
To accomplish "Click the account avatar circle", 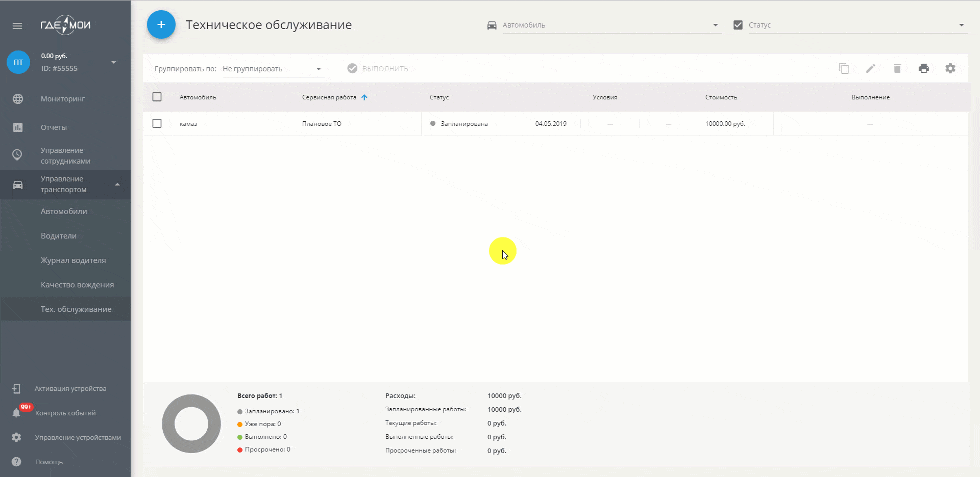I will click(x=18, y=62).
